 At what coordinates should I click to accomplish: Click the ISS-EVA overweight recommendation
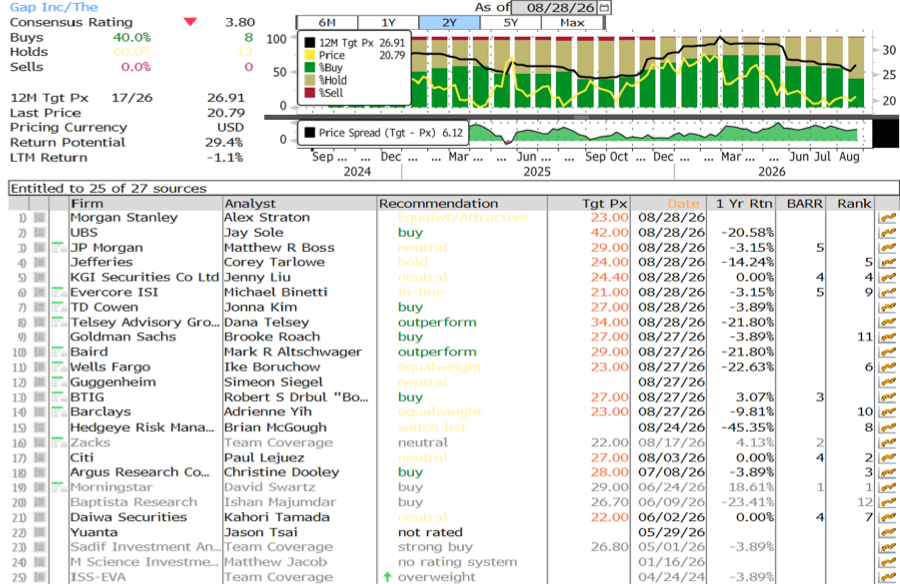pos(436,577)
